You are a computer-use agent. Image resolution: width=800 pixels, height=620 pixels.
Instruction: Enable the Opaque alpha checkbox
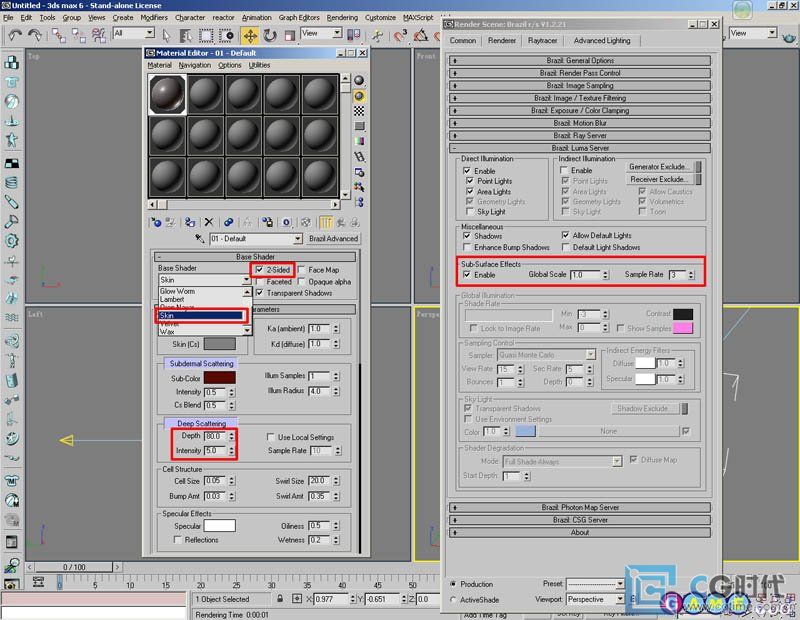coord(302,282)
